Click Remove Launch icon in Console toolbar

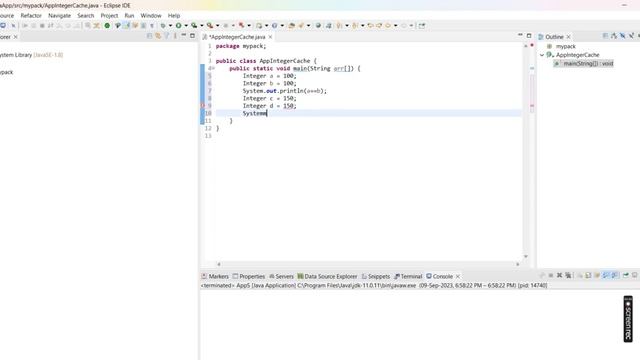click(560, 276)
